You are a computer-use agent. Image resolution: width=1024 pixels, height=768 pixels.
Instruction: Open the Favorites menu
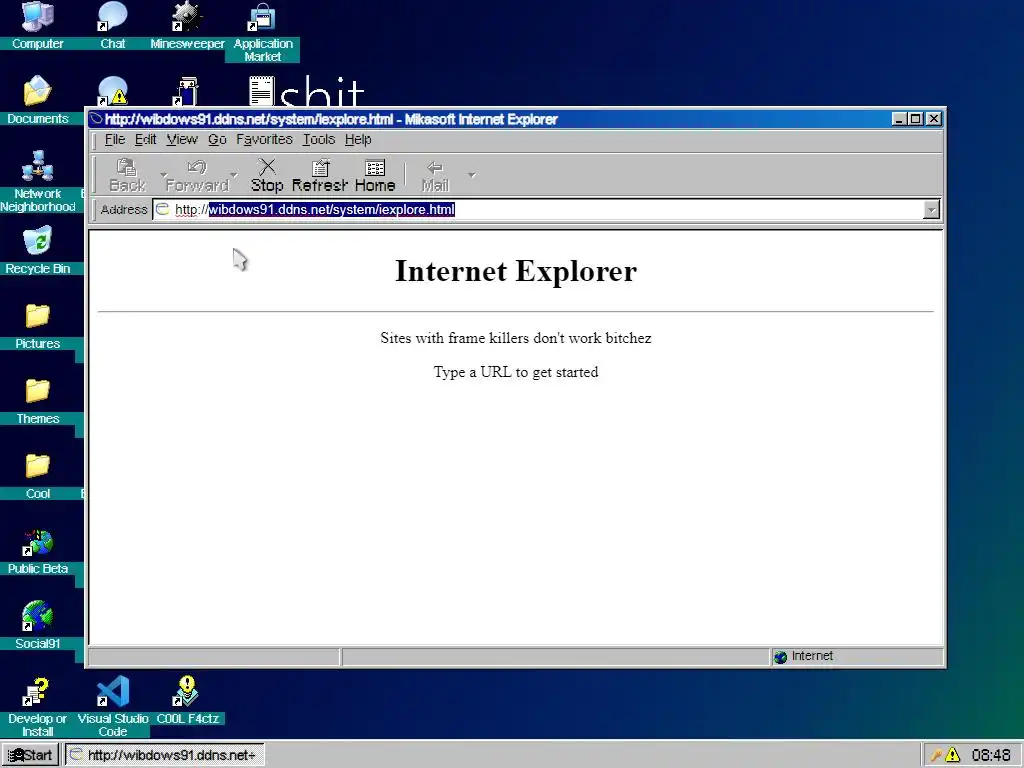pos(264,140)
